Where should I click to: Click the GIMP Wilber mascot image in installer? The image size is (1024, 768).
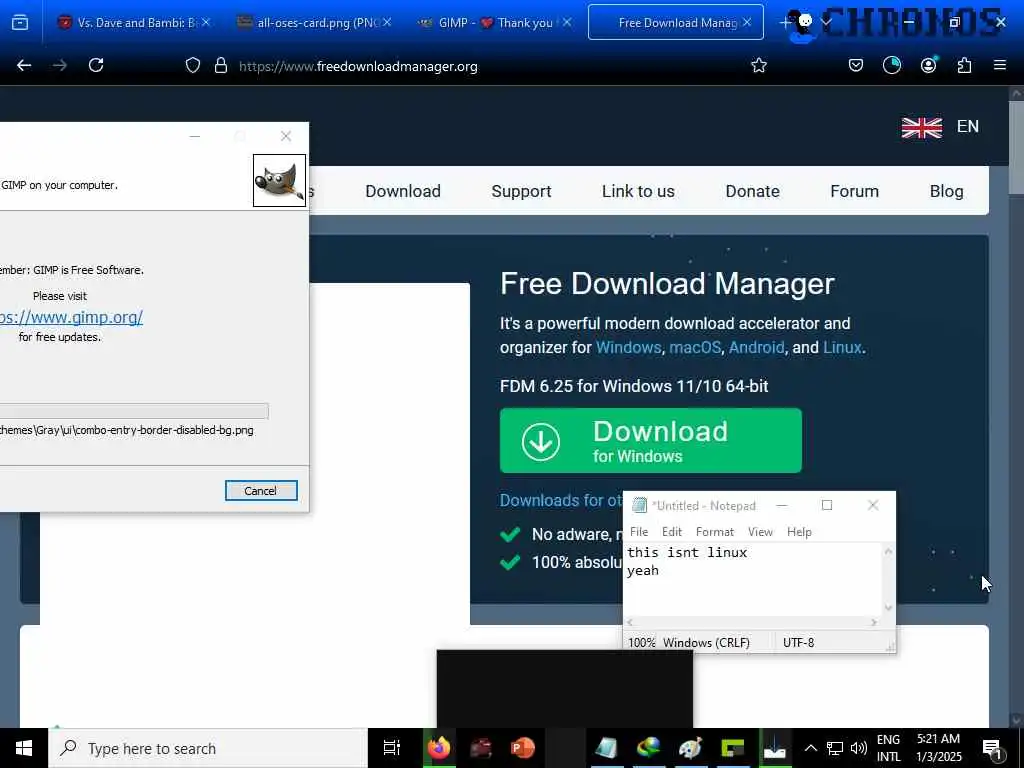[279, 180]
